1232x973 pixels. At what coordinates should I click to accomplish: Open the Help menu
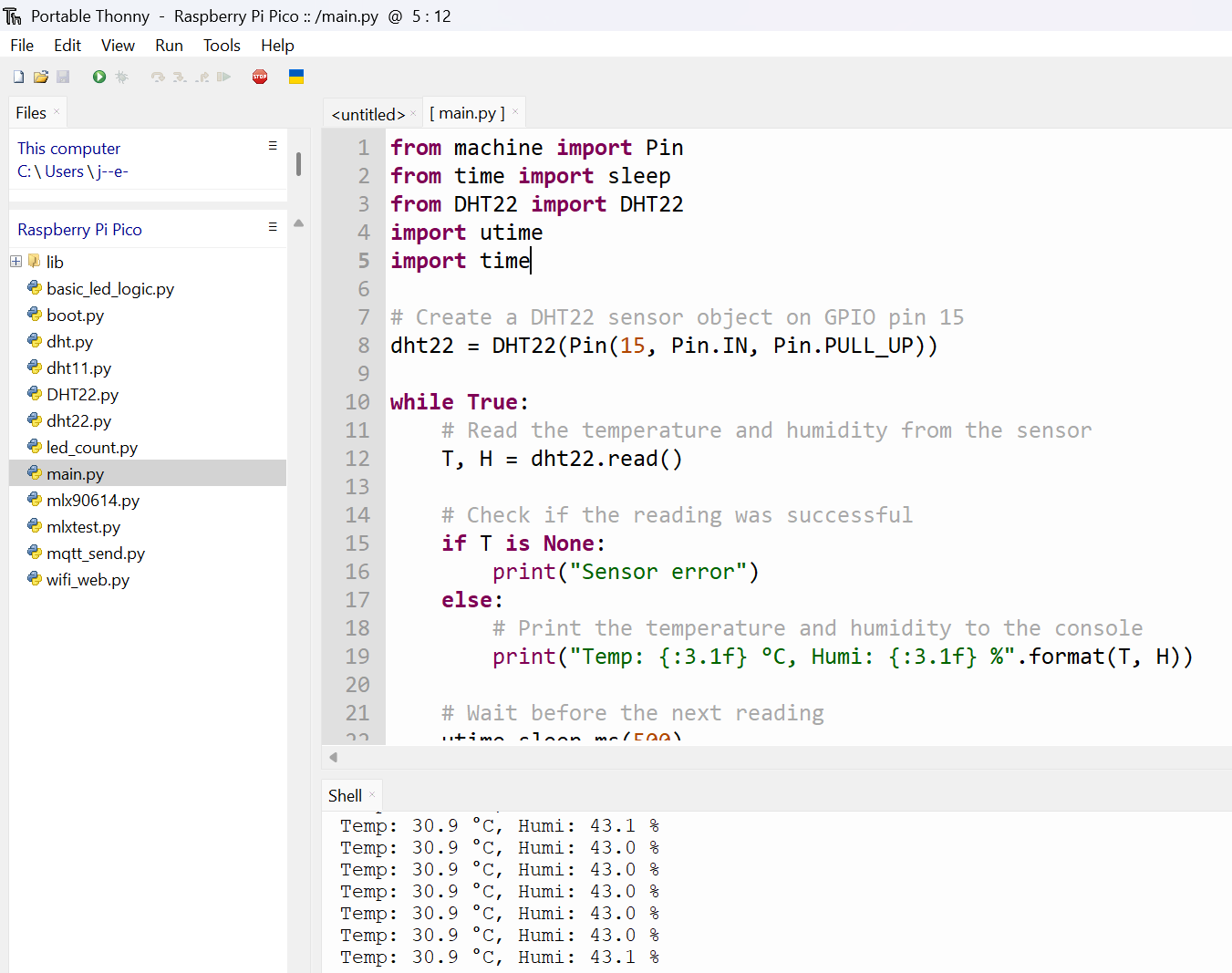click(x=277, y=46)
